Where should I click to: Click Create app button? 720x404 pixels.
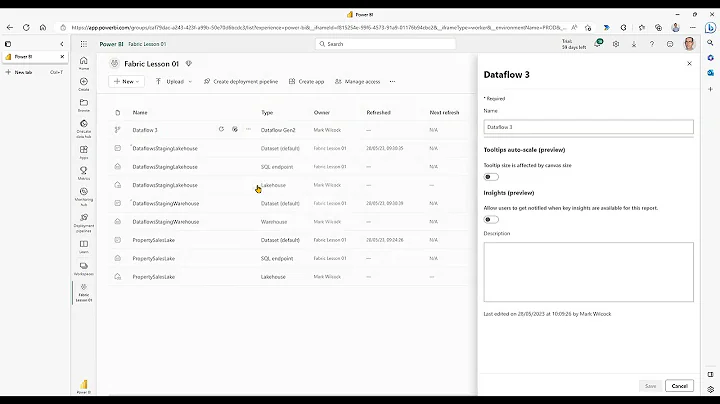click(306, 81)
